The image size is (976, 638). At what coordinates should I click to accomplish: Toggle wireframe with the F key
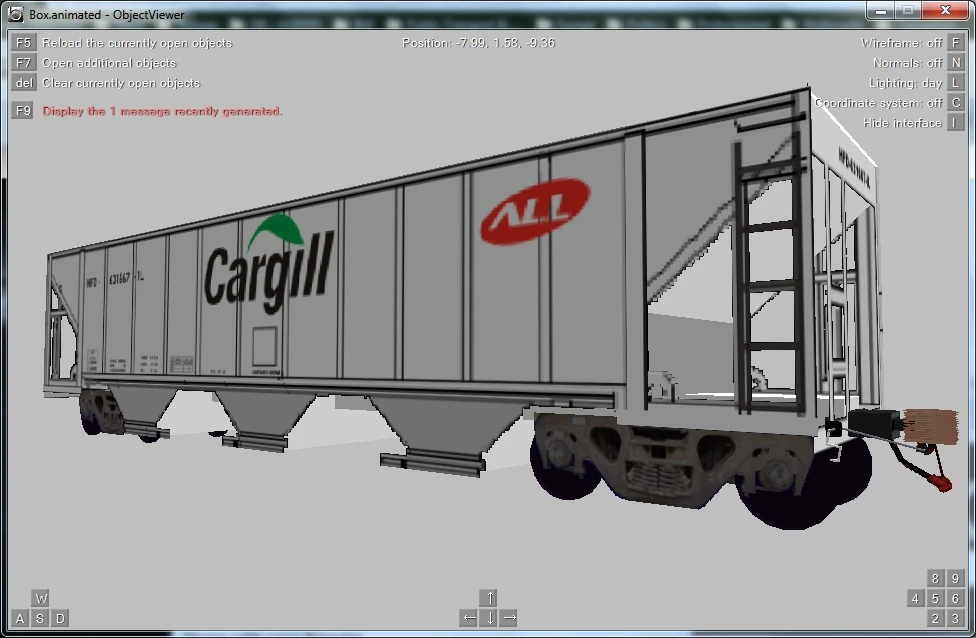955,43
